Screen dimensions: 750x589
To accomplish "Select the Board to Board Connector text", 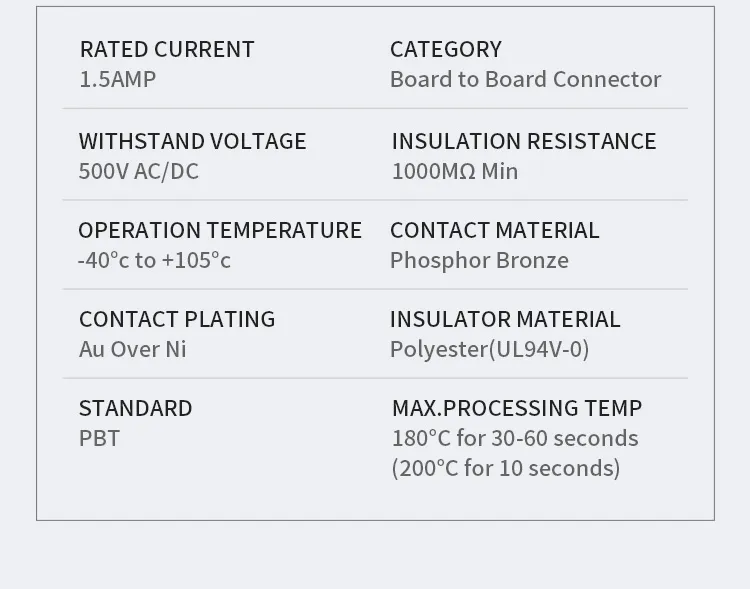I will coord(525,79).
